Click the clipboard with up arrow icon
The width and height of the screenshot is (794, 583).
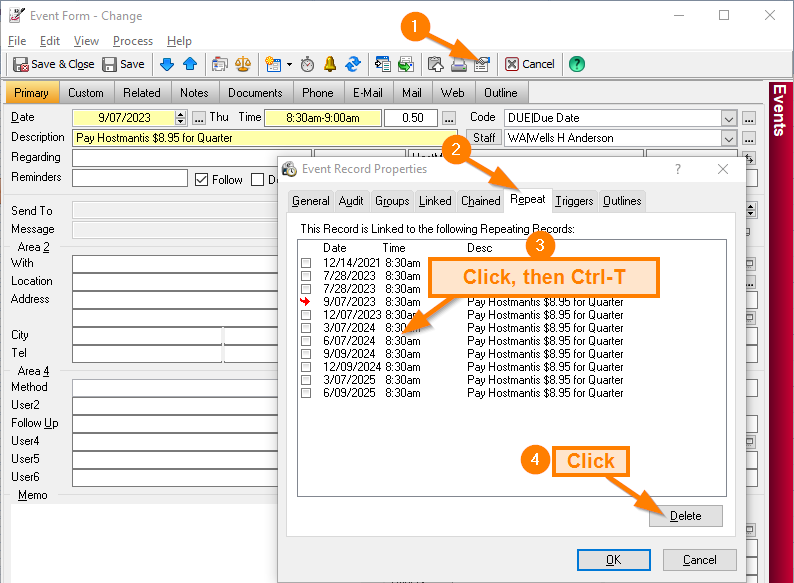tap(435, 64)
